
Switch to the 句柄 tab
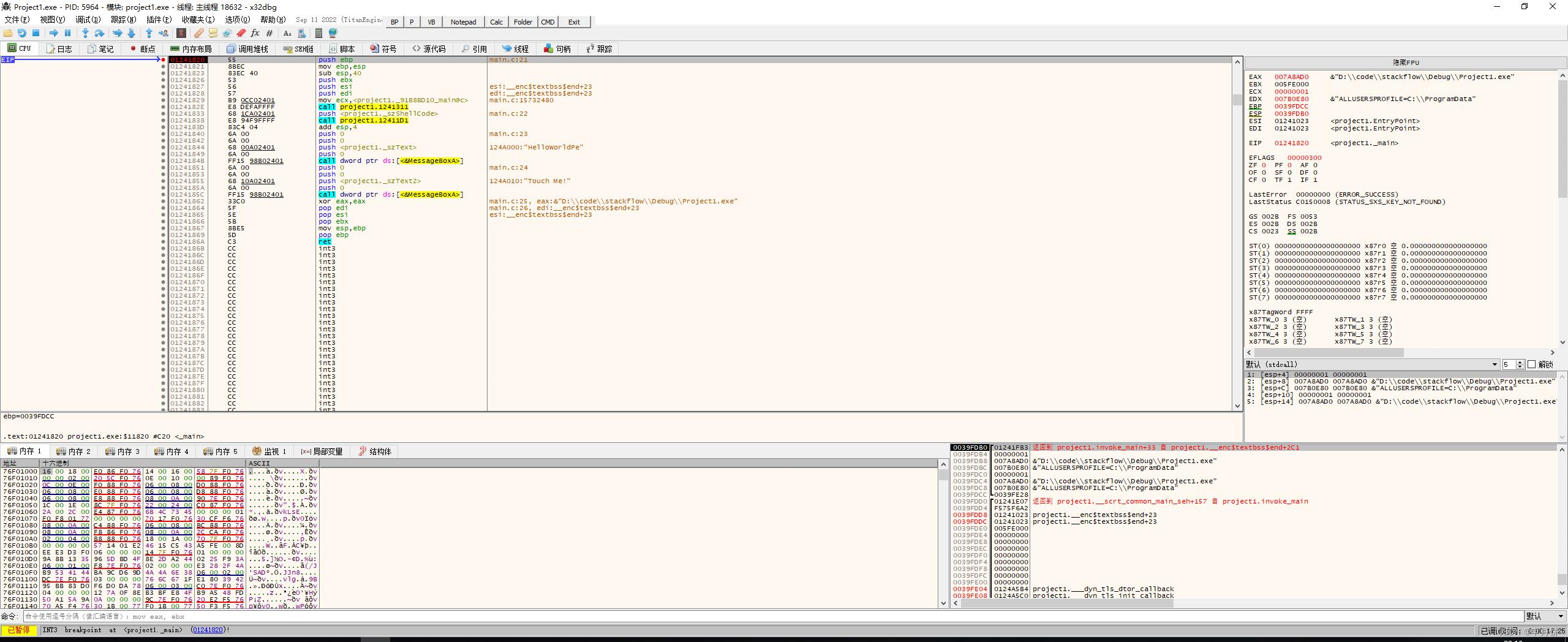point(557,49)
